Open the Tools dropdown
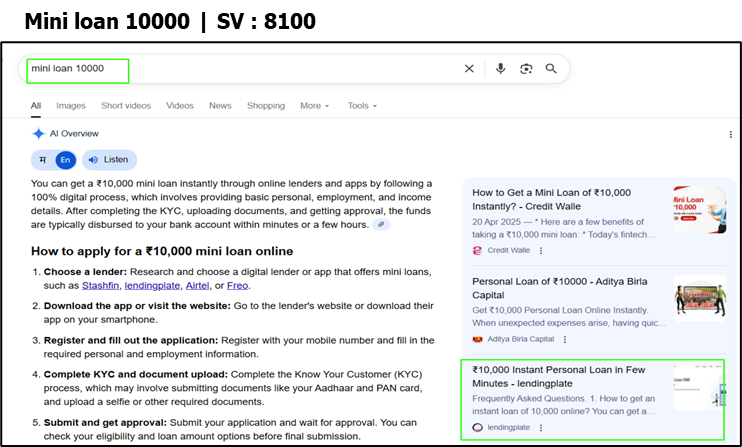This screenshot has width=742, height=447. [362, 106]
